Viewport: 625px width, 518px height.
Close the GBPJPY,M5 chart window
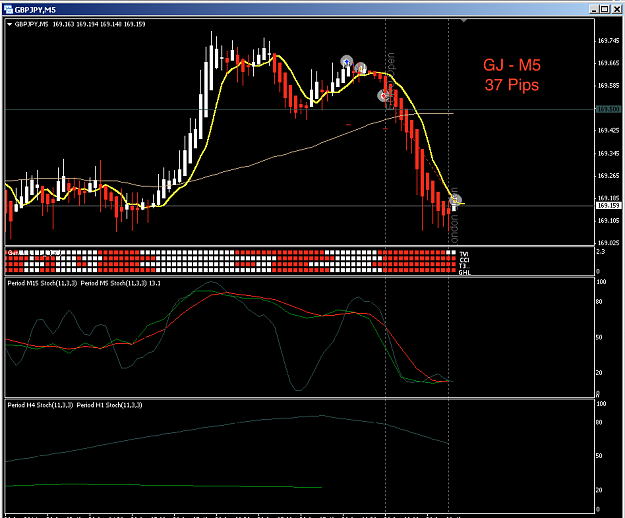pyautogui.click(x=616, y=9)
